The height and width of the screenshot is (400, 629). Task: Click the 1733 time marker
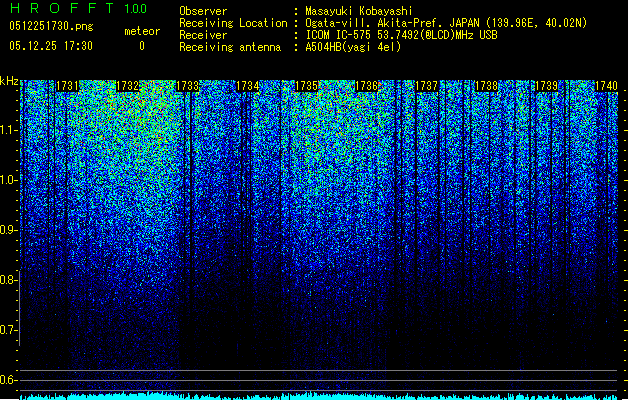[187, 86]
